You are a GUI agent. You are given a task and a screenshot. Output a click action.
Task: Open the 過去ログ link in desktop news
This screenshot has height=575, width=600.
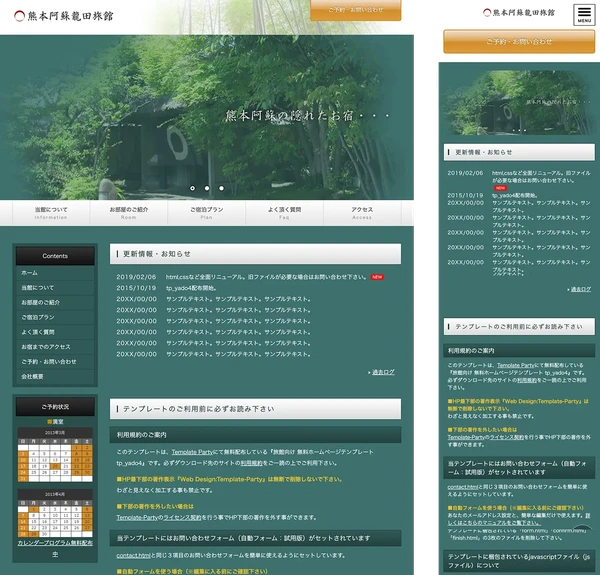(x=383, y=372)
